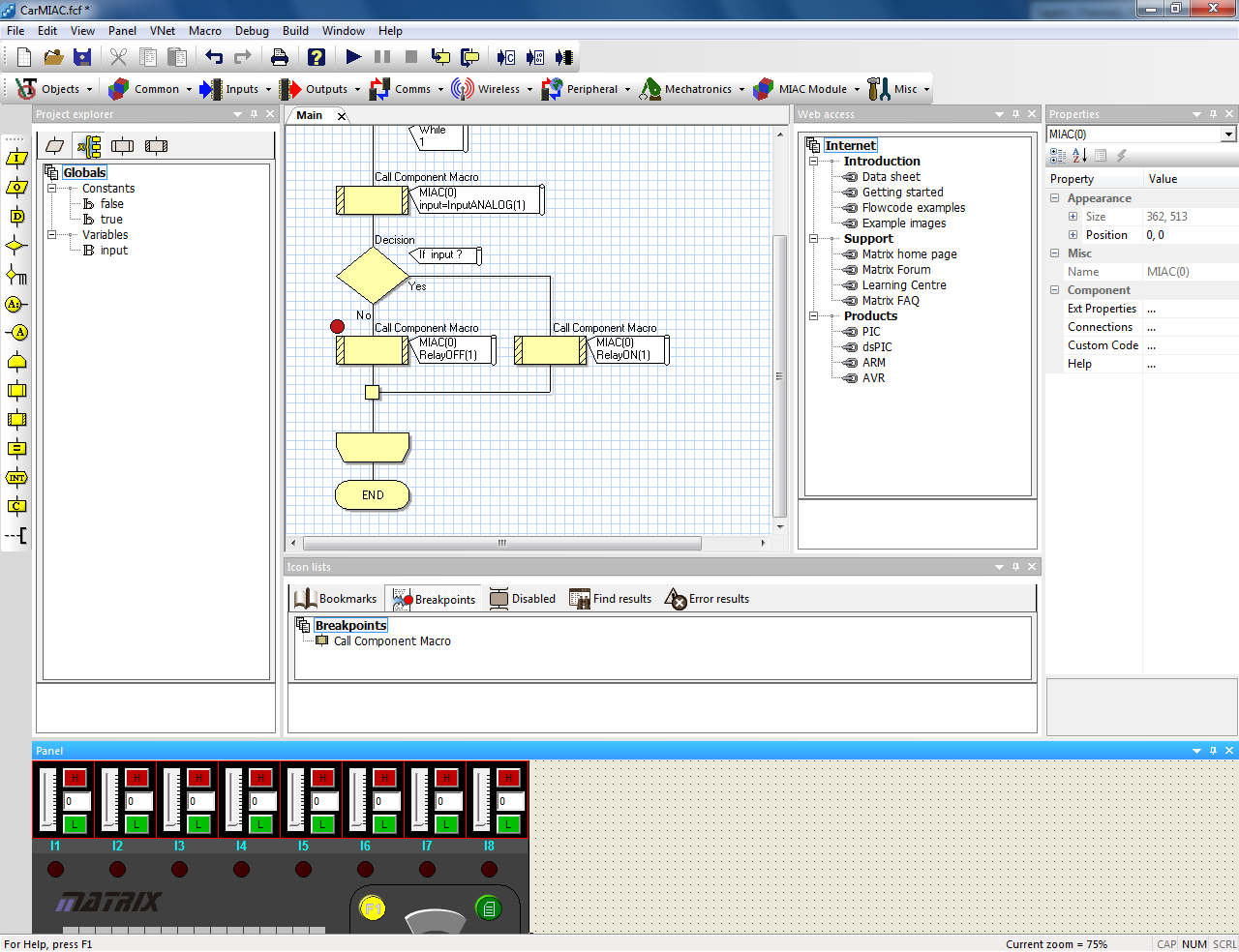This screenshot has height=952, width=1239.
Task: Open the Build menu
Action: coord(295,31)
